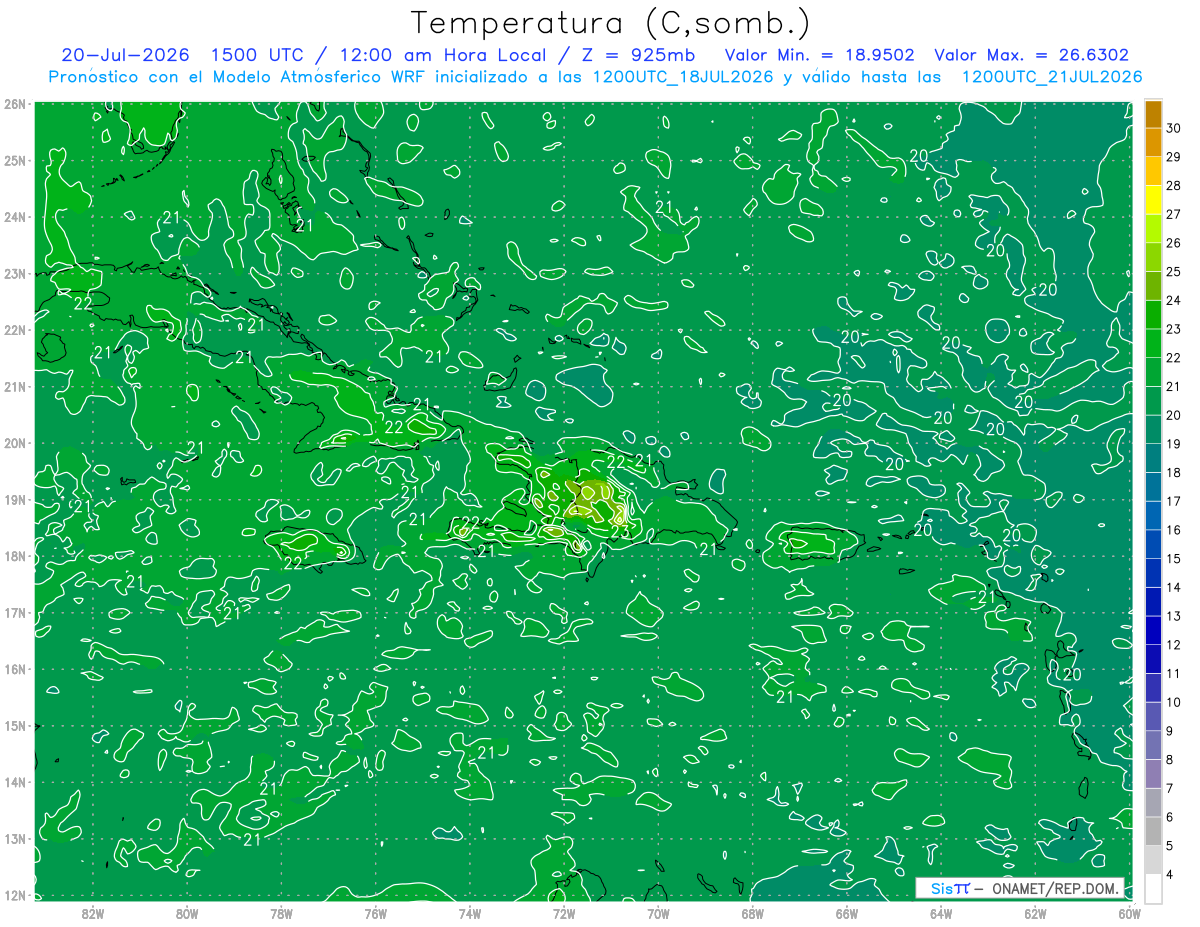Click the "60W" longitude axis label
The image size is (1200, 927).
tap(1130, 913)
